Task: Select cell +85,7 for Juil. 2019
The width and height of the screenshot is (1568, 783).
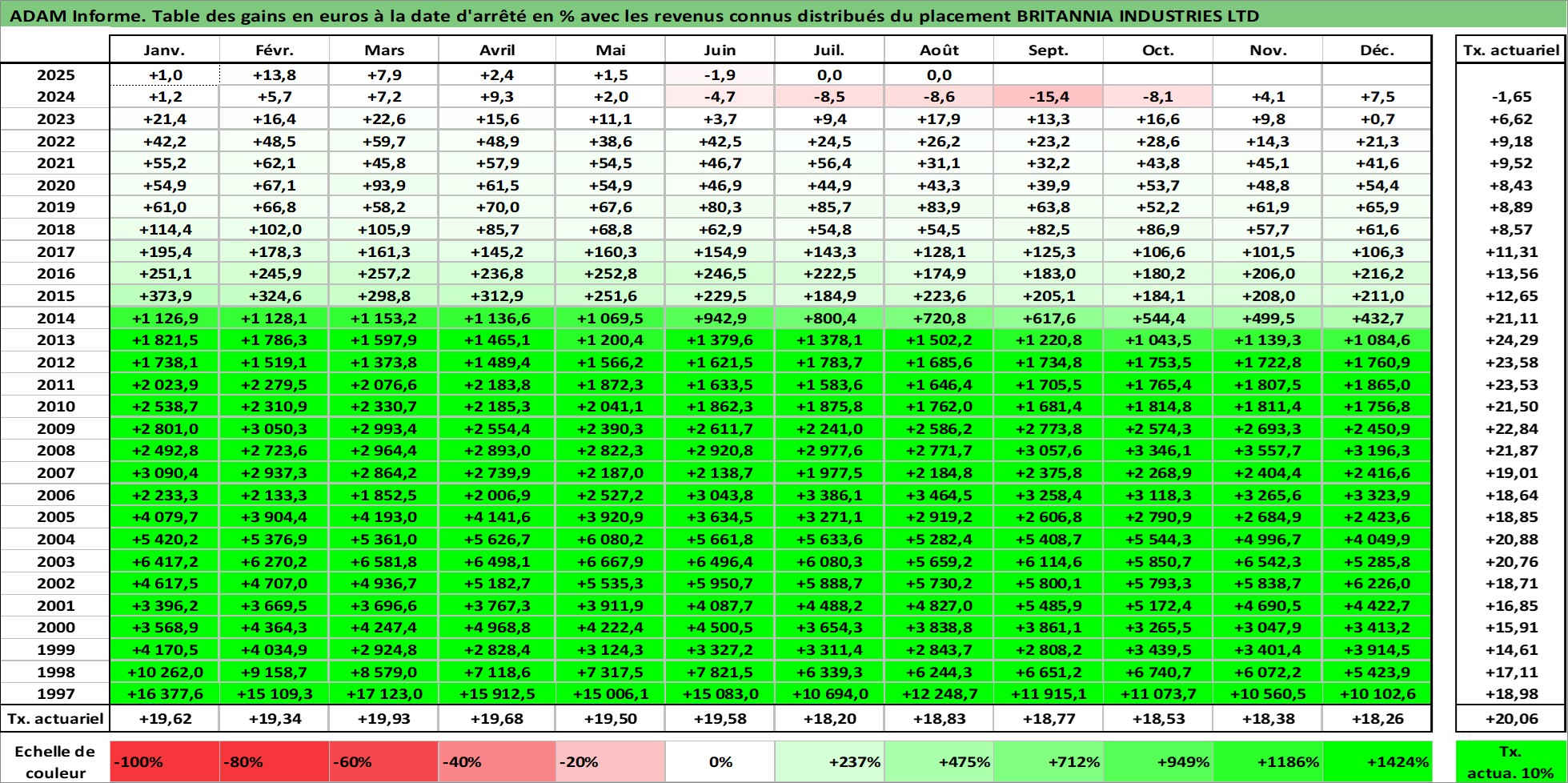Action: pos(829,207)
